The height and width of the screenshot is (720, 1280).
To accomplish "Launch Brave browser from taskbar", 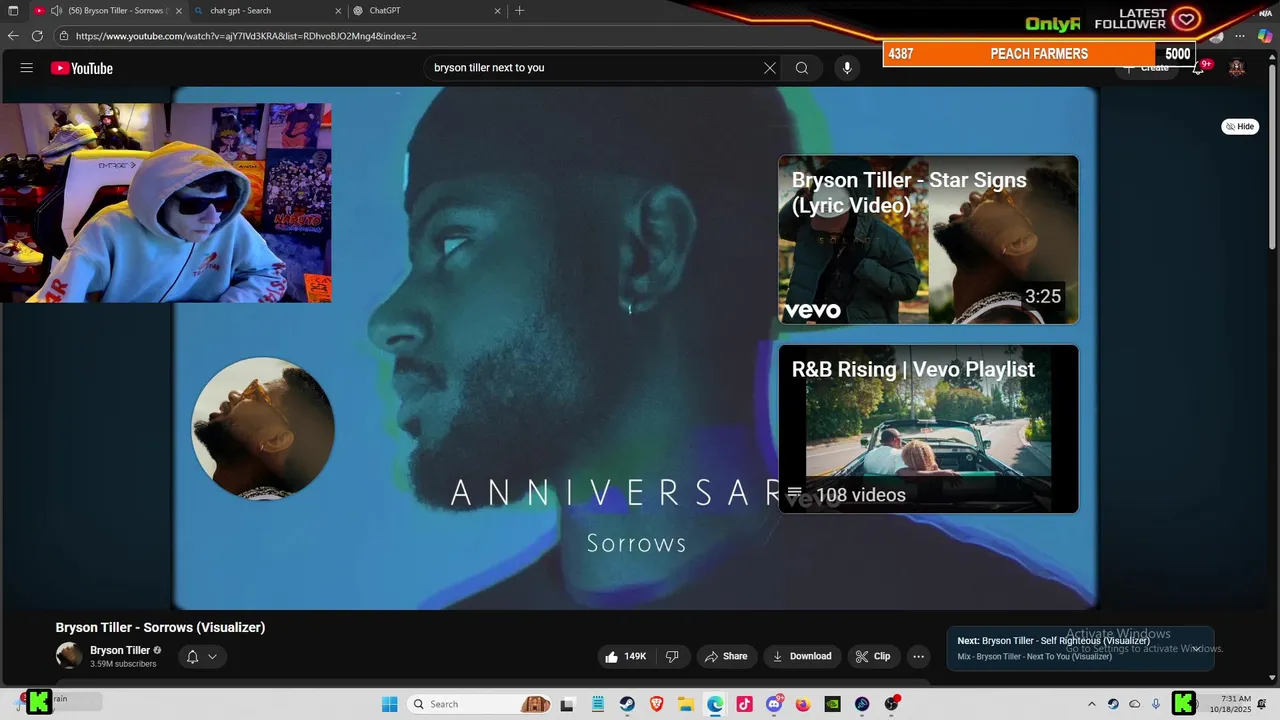I will click(x=656, y=704).
